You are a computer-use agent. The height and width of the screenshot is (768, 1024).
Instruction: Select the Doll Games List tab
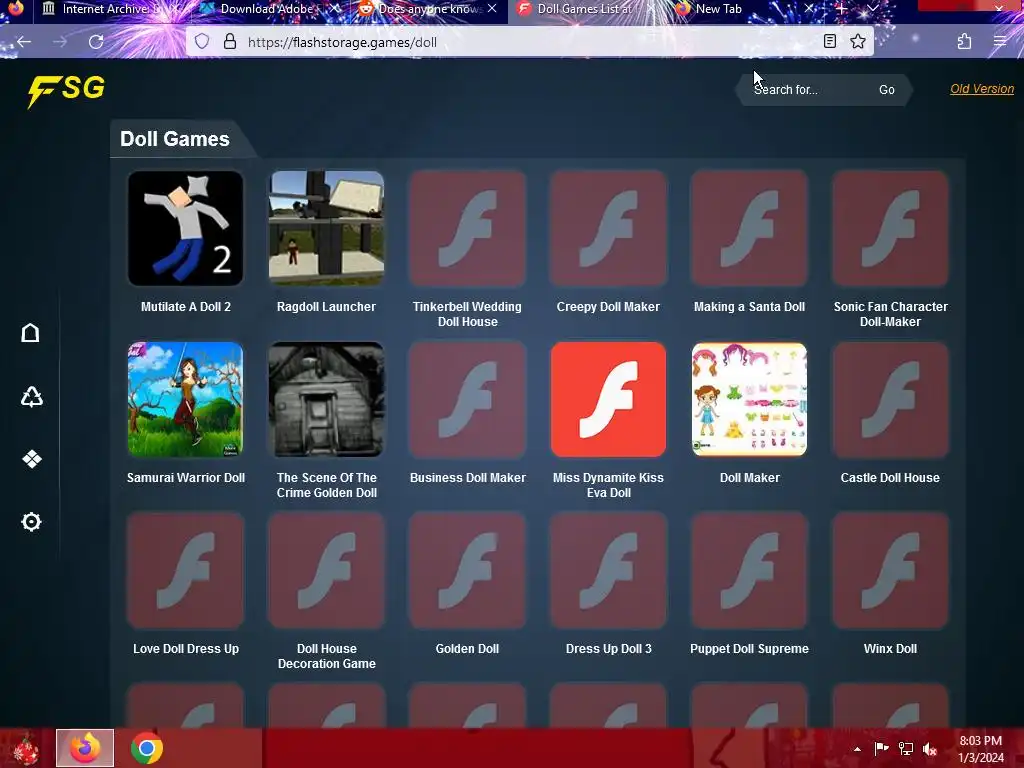pyautogui.click(x=584, y=9)
